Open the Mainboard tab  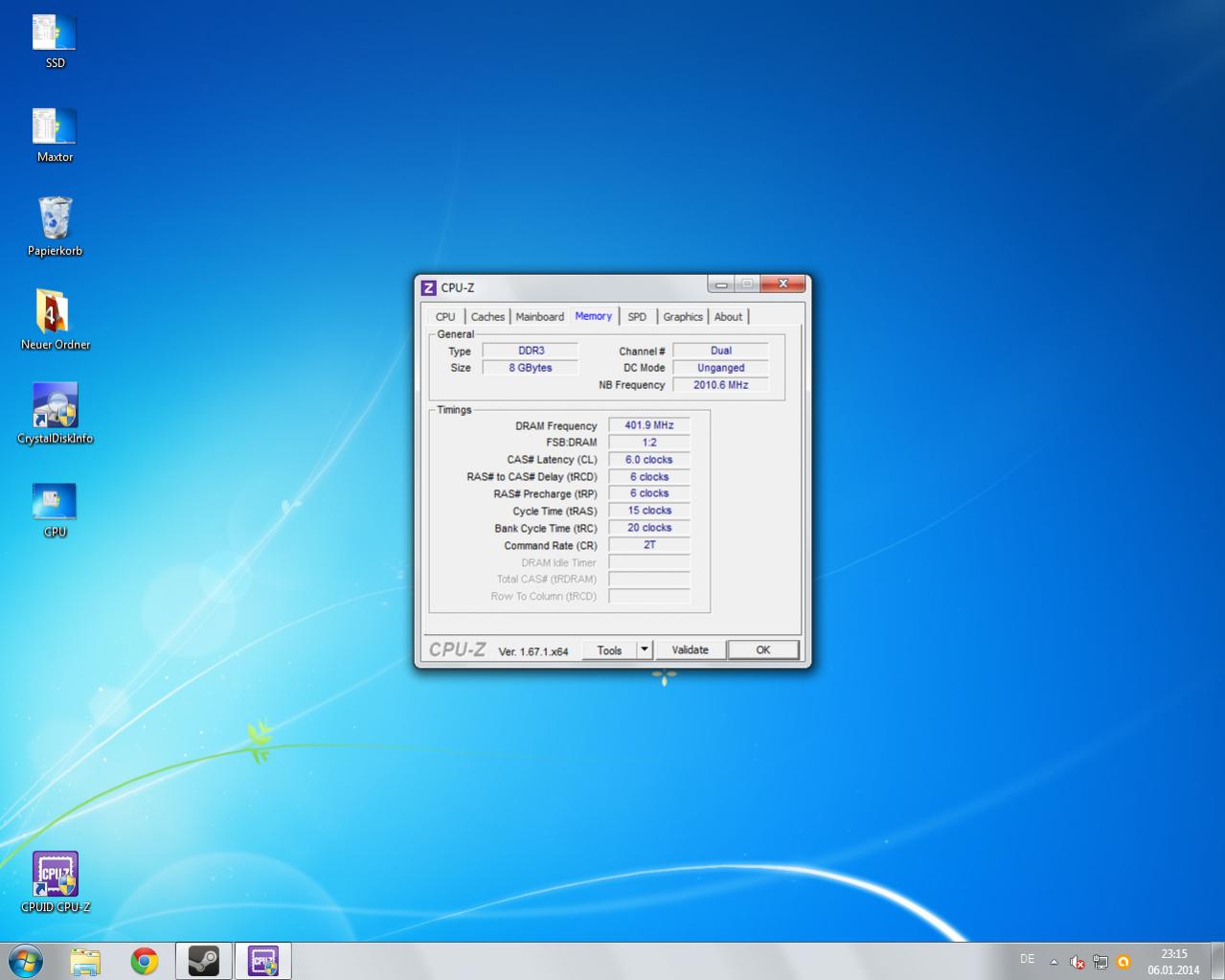[x=540, y=317]
